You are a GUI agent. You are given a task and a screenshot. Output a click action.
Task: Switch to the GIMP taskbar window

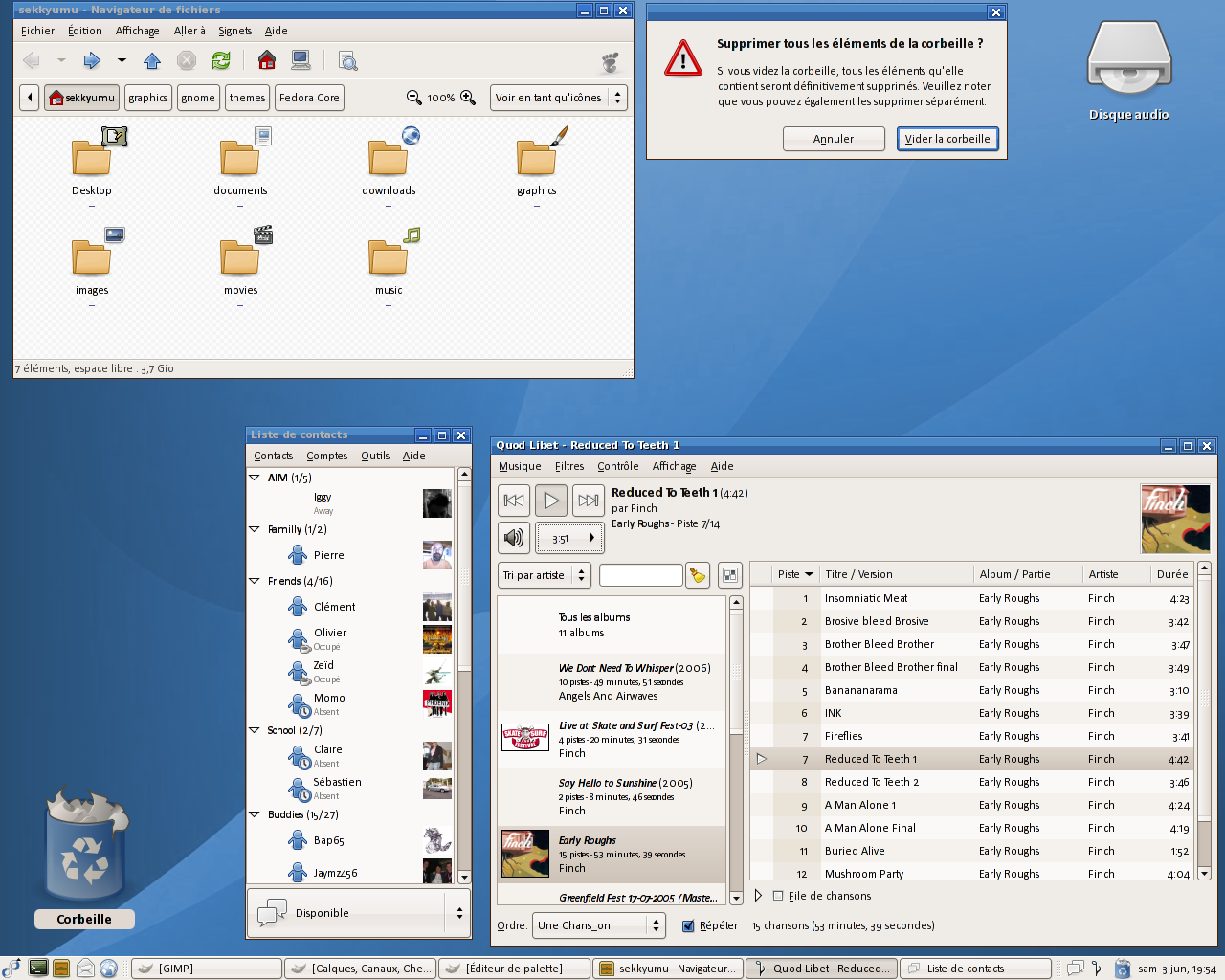[206, 969]
